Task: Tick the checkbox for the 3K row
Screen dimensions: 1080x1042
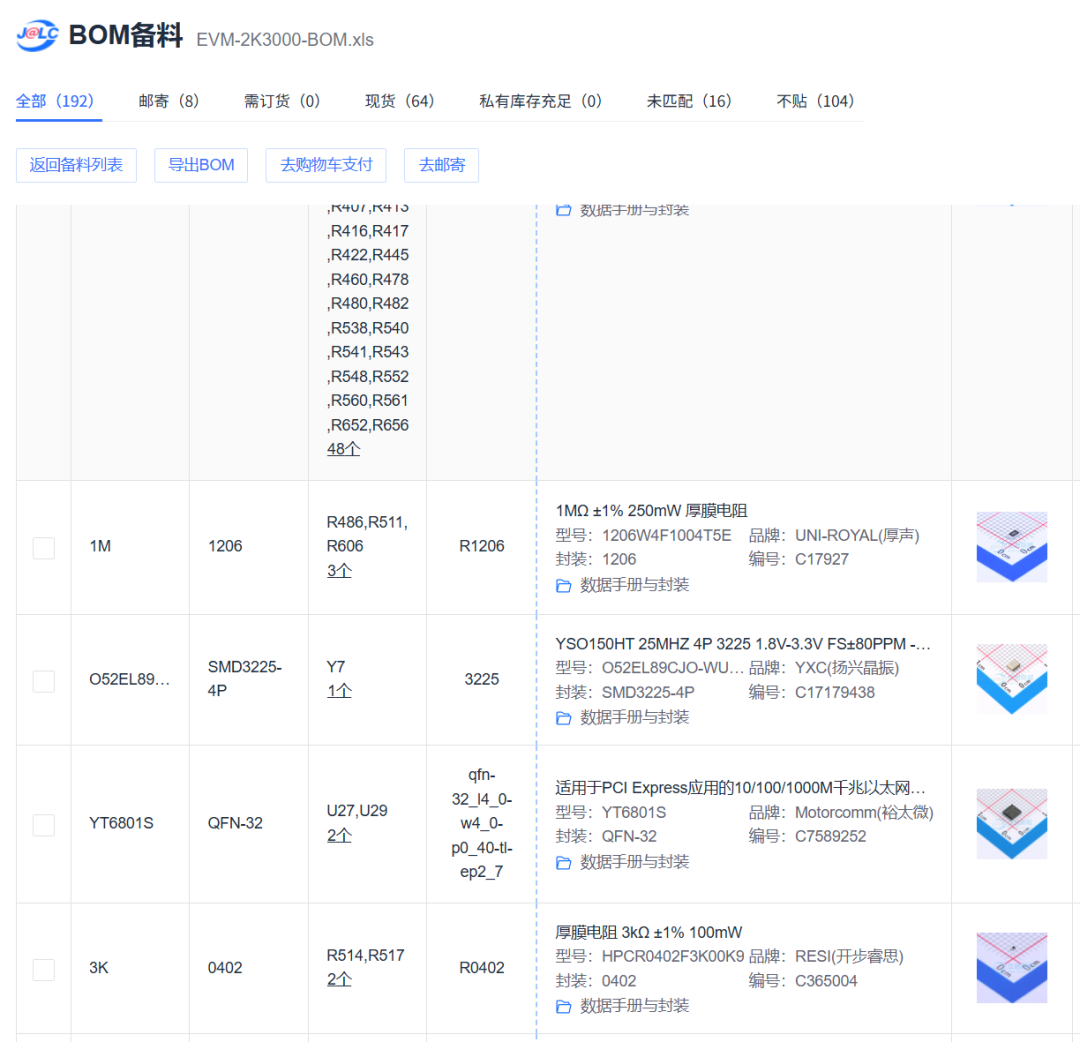Action: [x=44, y=970]
